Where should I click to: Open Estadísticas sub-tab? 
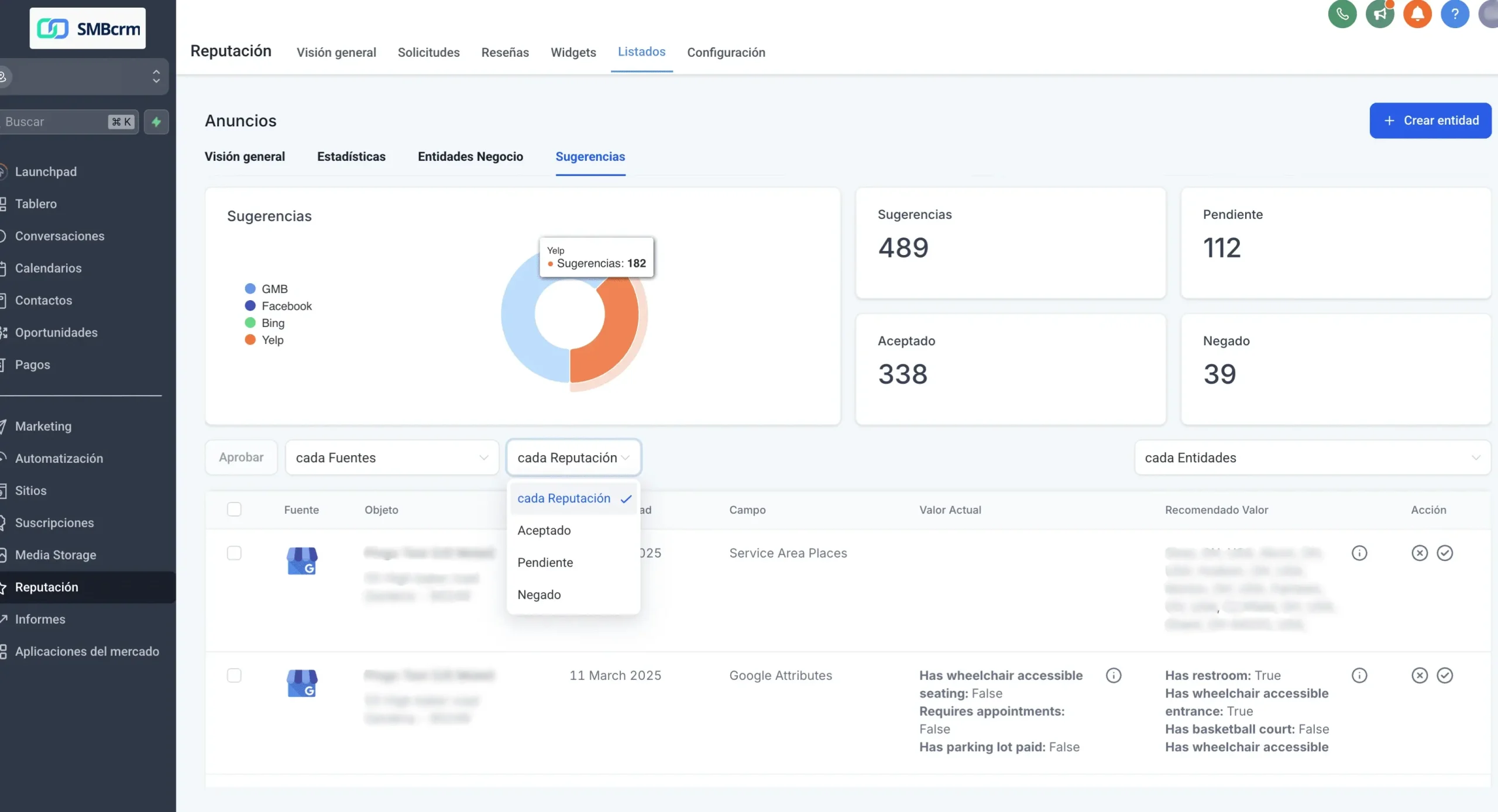point(351,156)
